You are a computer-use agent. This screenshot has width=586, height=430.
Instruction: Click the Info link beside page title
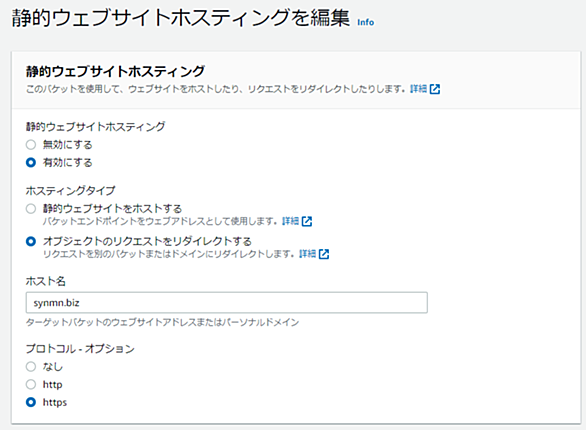(x=366, y=22)
